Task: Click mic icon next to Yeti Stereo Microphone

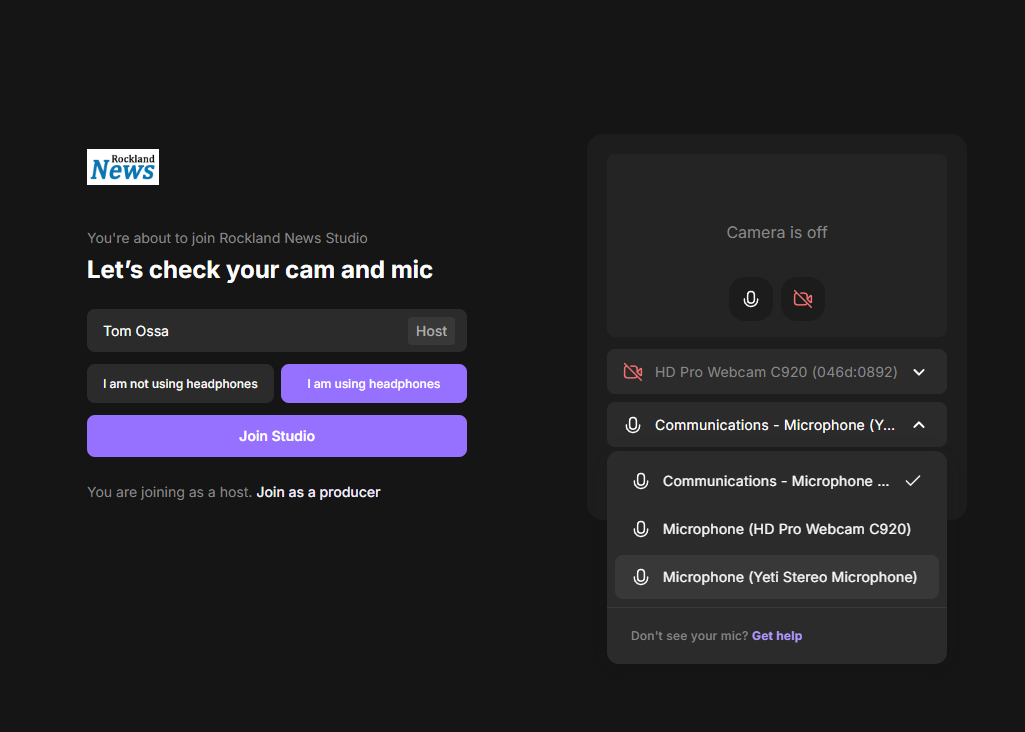Action: 641,577
